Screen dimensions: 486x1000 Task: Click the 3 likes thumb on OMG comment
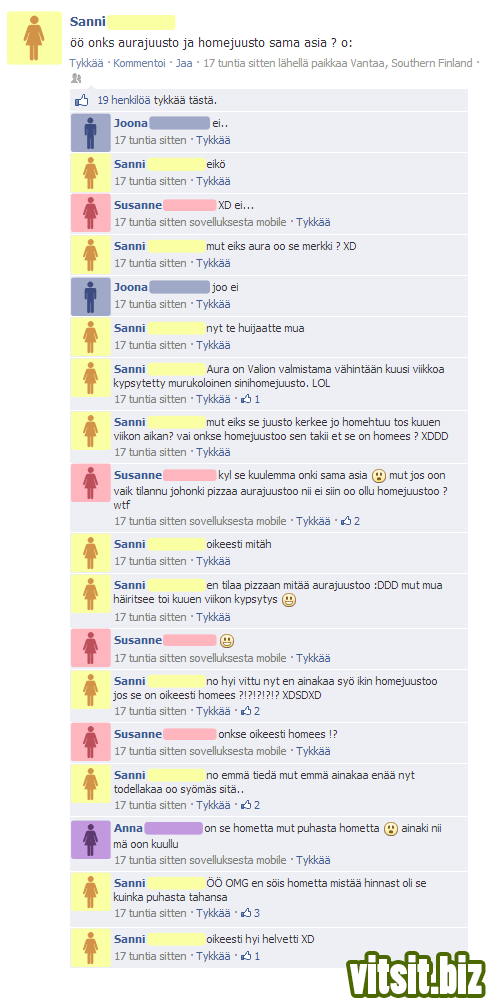(251, 913)
